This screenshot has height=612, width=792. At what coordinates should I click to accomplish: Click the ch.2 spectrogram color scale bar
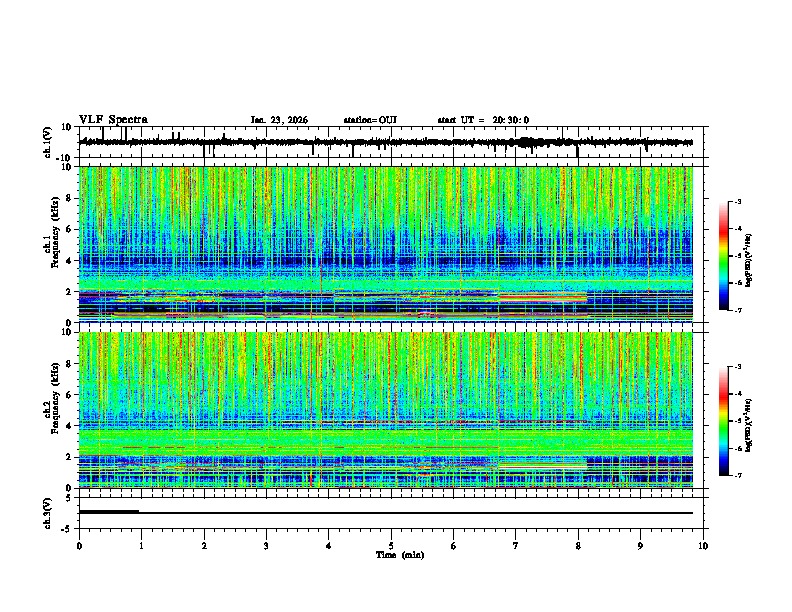724,421
